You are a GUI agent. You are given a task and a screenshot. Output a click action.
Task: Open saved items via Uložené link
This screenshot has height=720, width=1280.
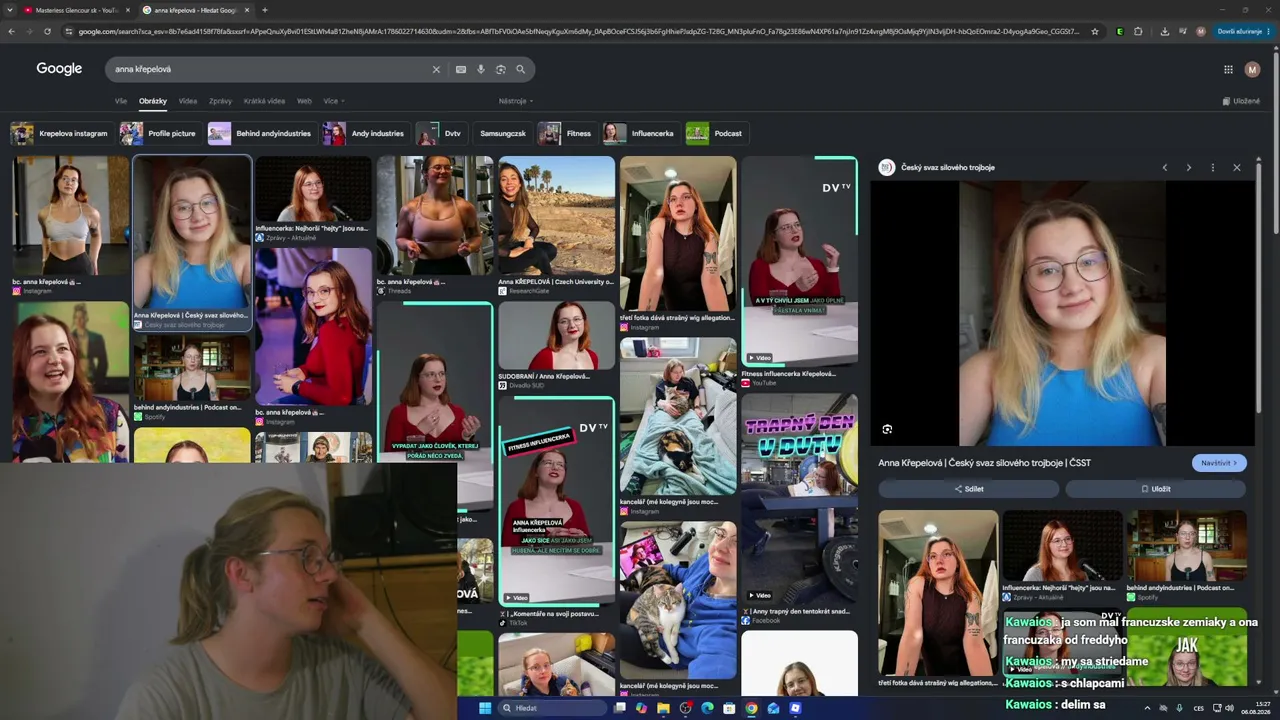(x=1241, y=101)
